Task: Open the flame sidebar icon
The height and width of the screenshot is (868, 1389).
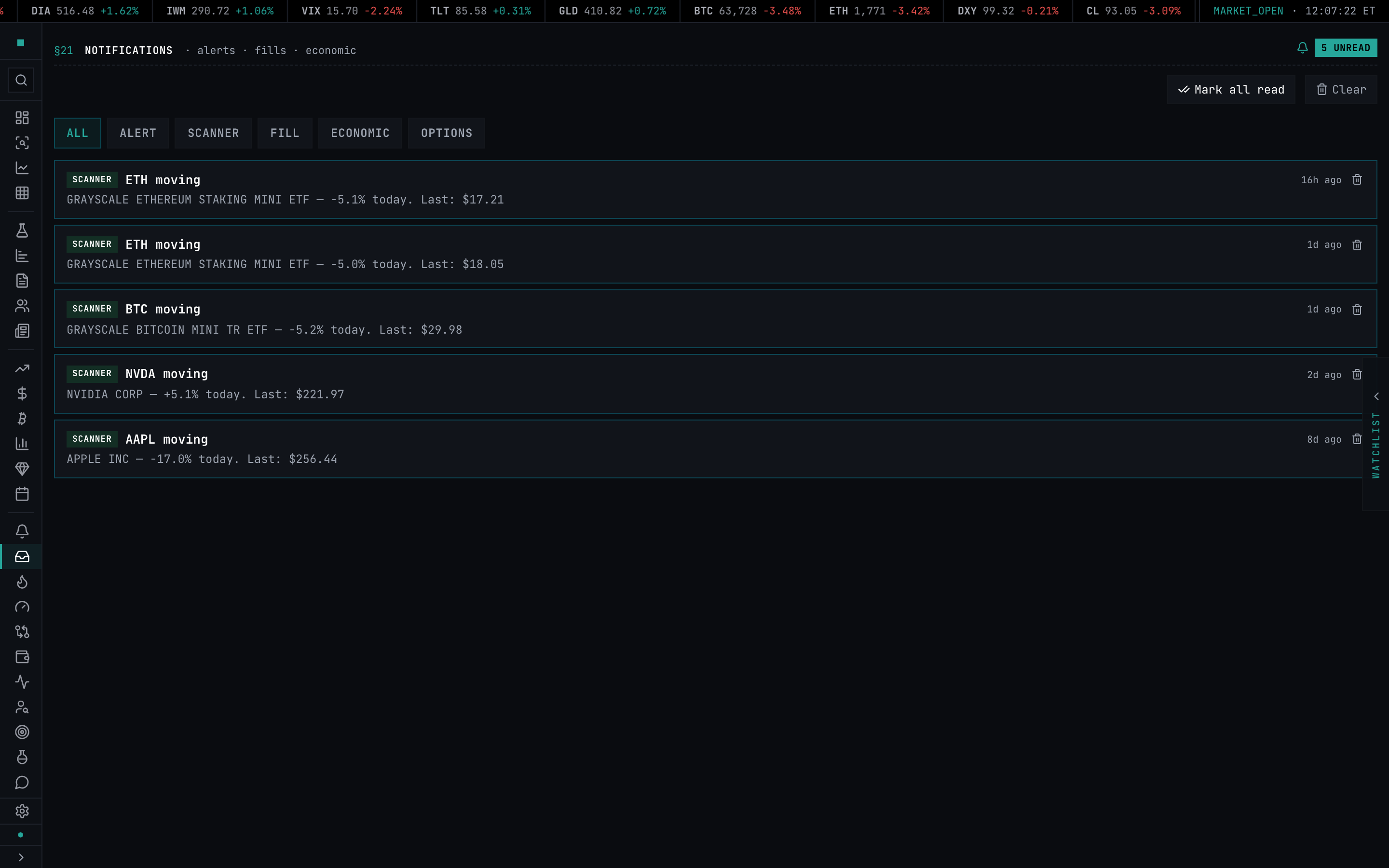Action: coord(22,582)
